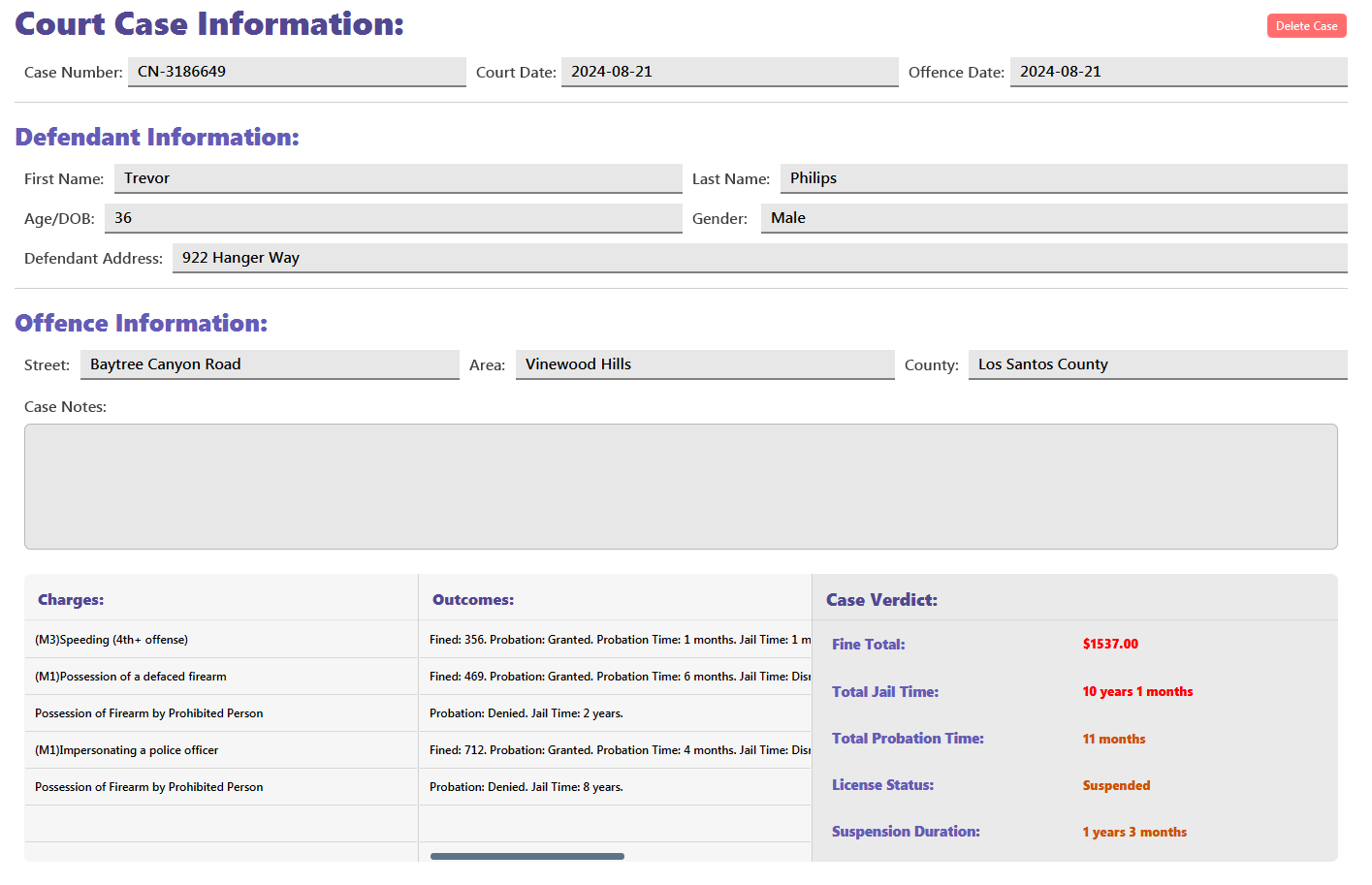Click the horizontal scrollbar under Outcomes
1372x885 pixels.
(x=527, y=856)
